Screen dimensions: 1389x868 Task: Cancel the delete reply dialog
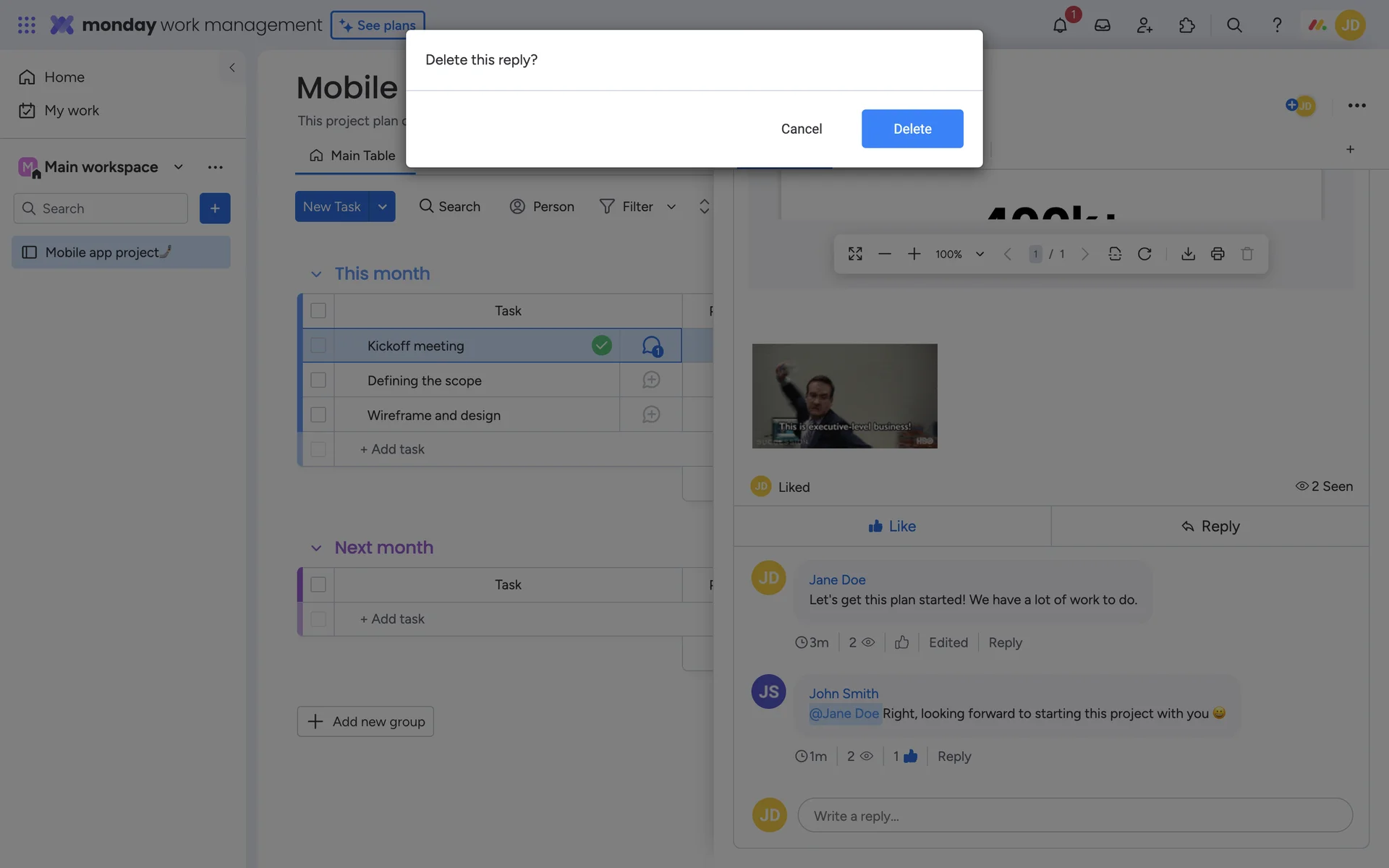click(x=801, y=129)
